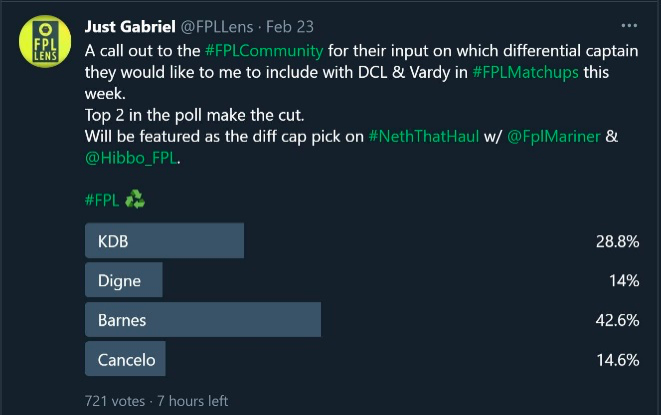
Task: Click the recycling emoji after #FPL
Action: (135, 199)
